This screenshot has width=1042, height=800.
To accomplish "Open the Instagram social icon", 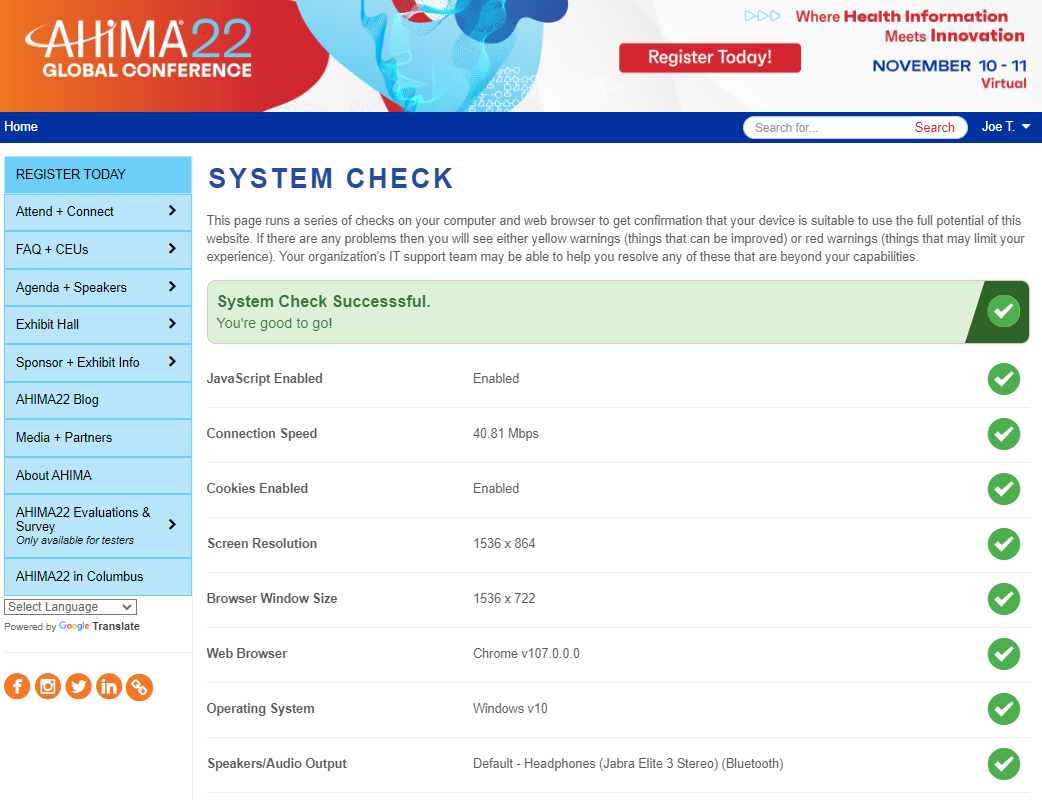I will coord(48,686).
